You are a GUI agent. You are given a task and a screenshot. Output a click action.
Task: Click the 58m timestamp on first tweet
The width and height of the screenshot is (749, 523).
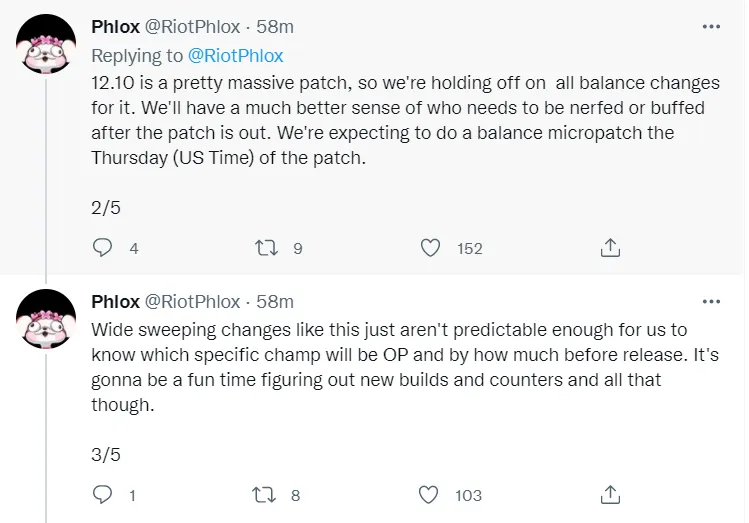(x=275, y=27)
